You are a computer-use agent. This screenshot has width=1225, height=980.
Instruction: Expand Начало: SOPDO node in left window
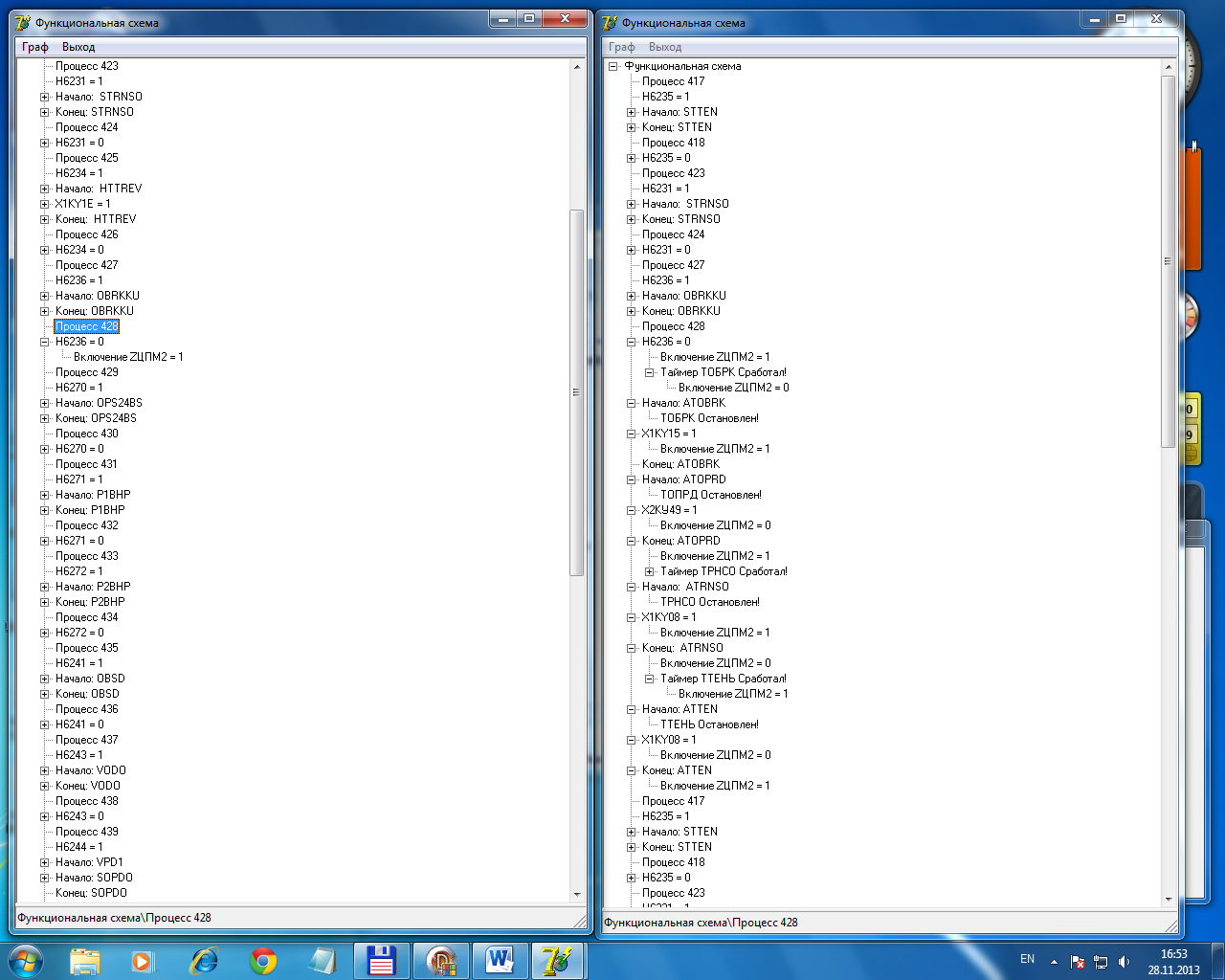pos(44,878)
